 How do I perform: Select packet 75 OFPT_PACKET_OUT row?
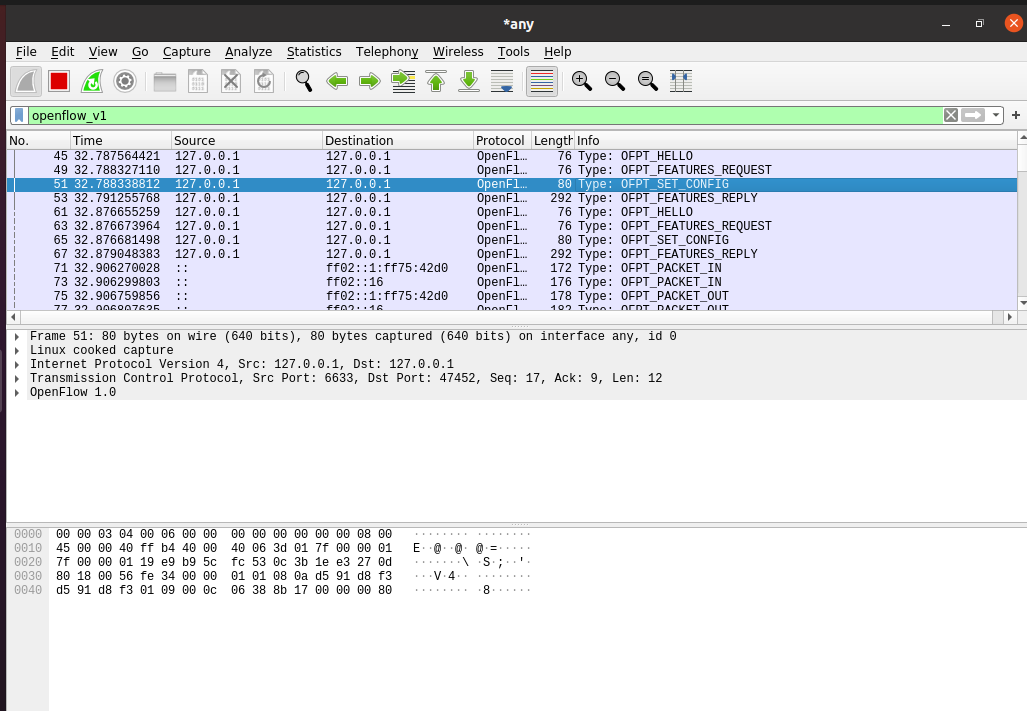coord(512,297)
